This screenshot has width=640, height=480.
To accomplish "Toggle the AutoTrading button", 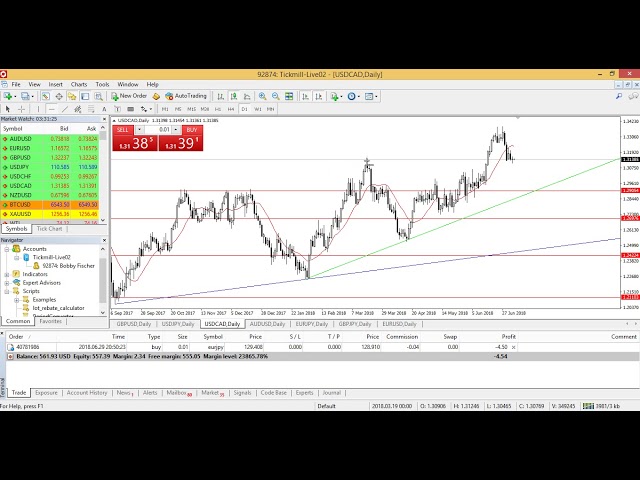I will pos(187,96).
